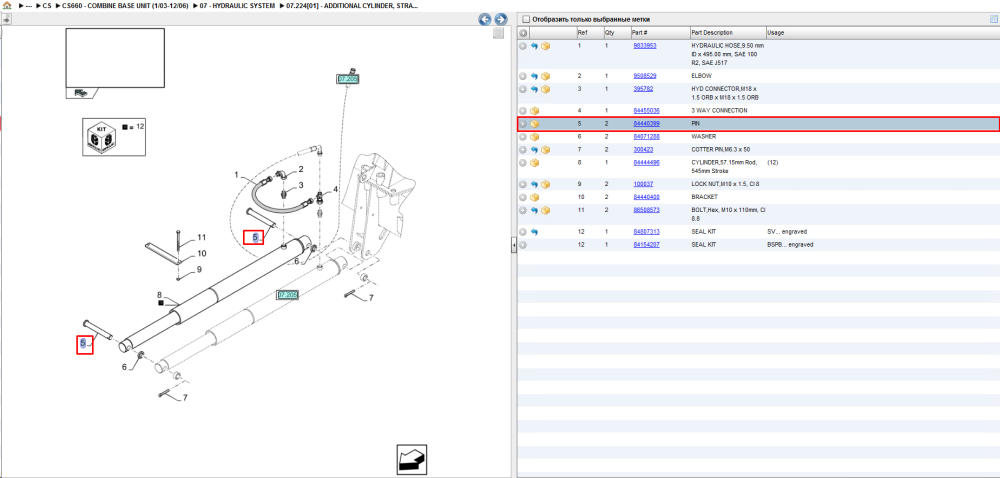Click blue replacement arrow for ELBOW row
Viewport: 1000px width, 478px height.
[534, 76]
